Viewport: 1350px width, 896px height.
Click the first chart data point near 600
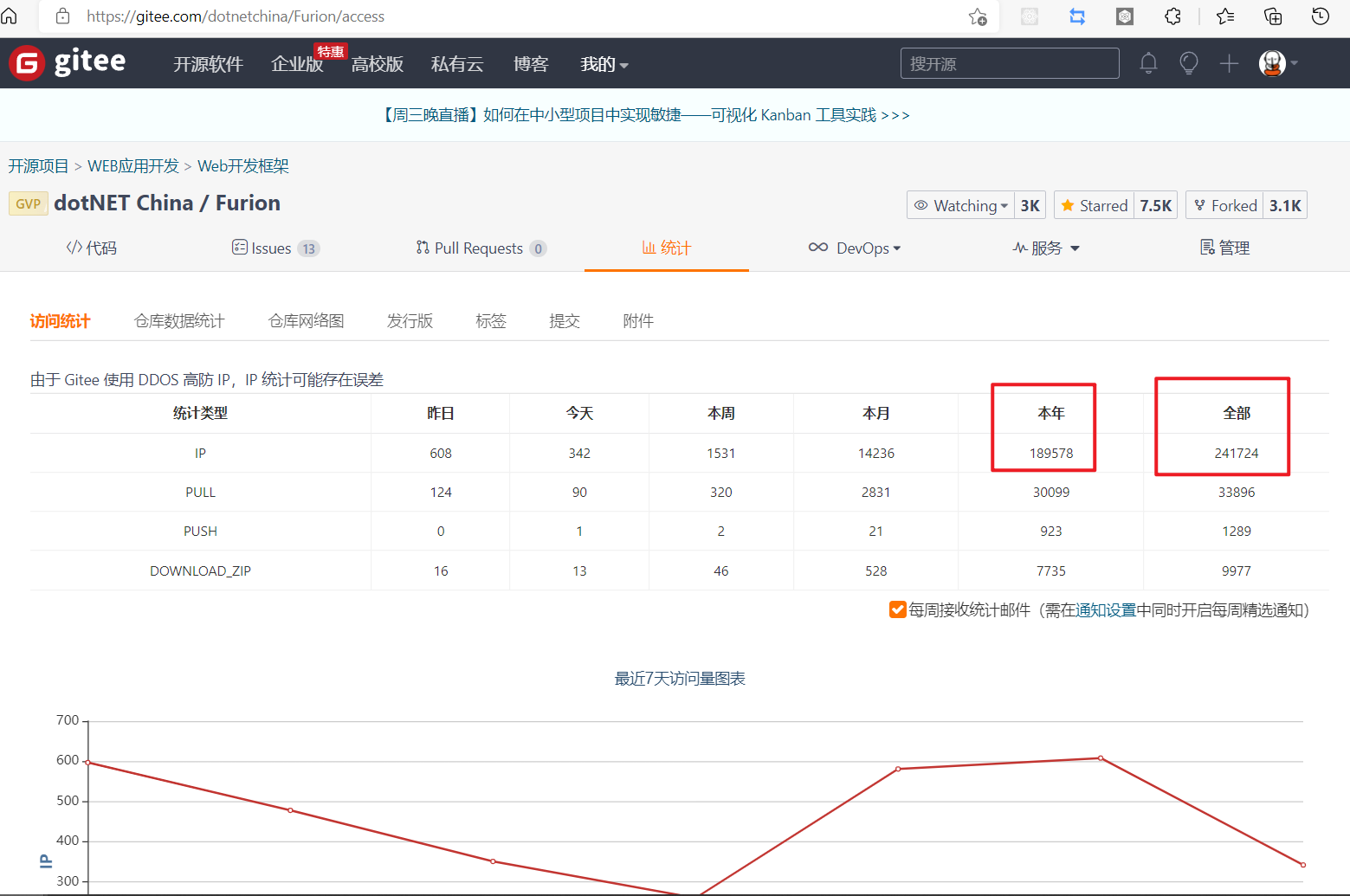(88, 763)
